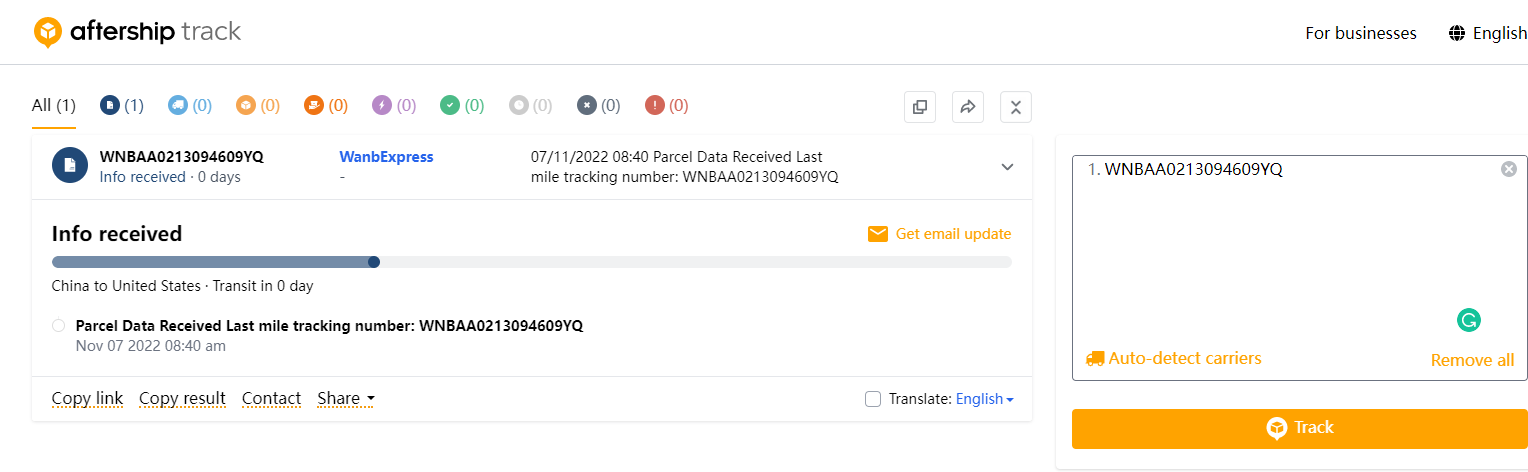
Task: Open the Share dropdown menu
Action: (346, 398)
